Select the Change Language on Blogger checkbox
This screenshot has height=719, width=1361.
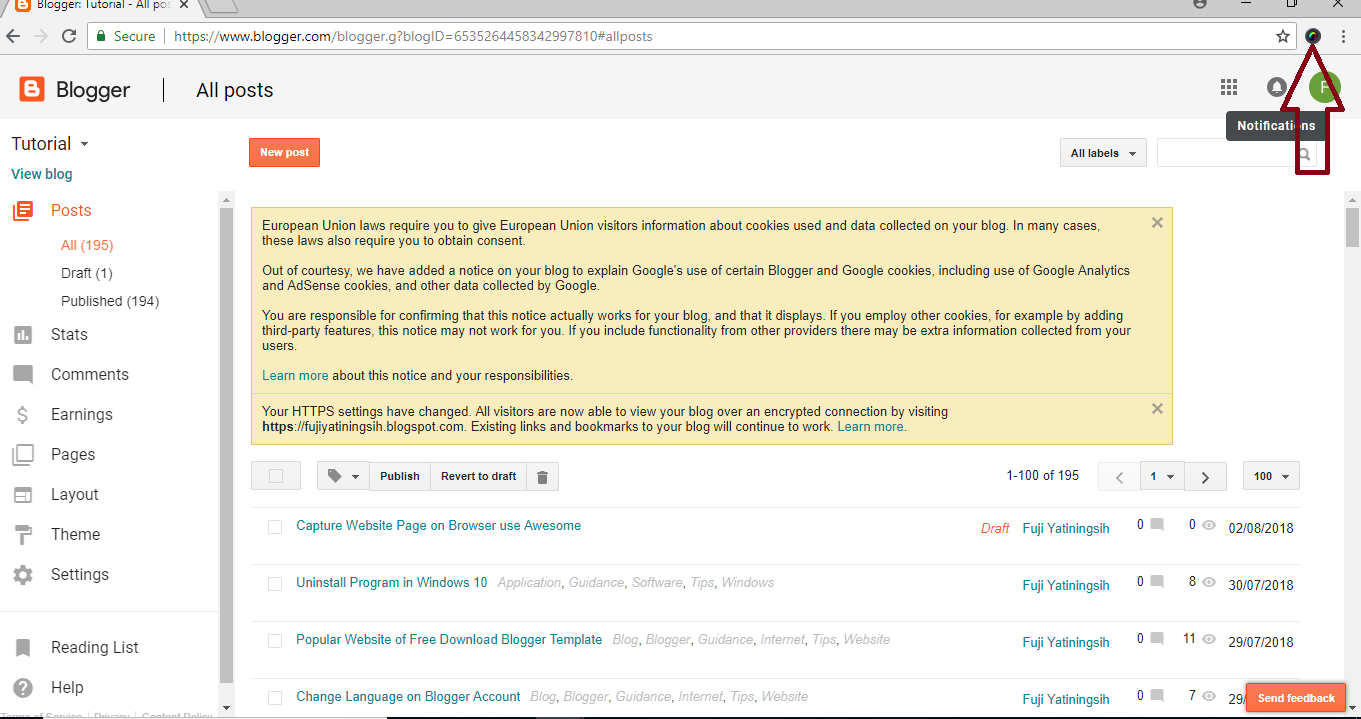275,698
